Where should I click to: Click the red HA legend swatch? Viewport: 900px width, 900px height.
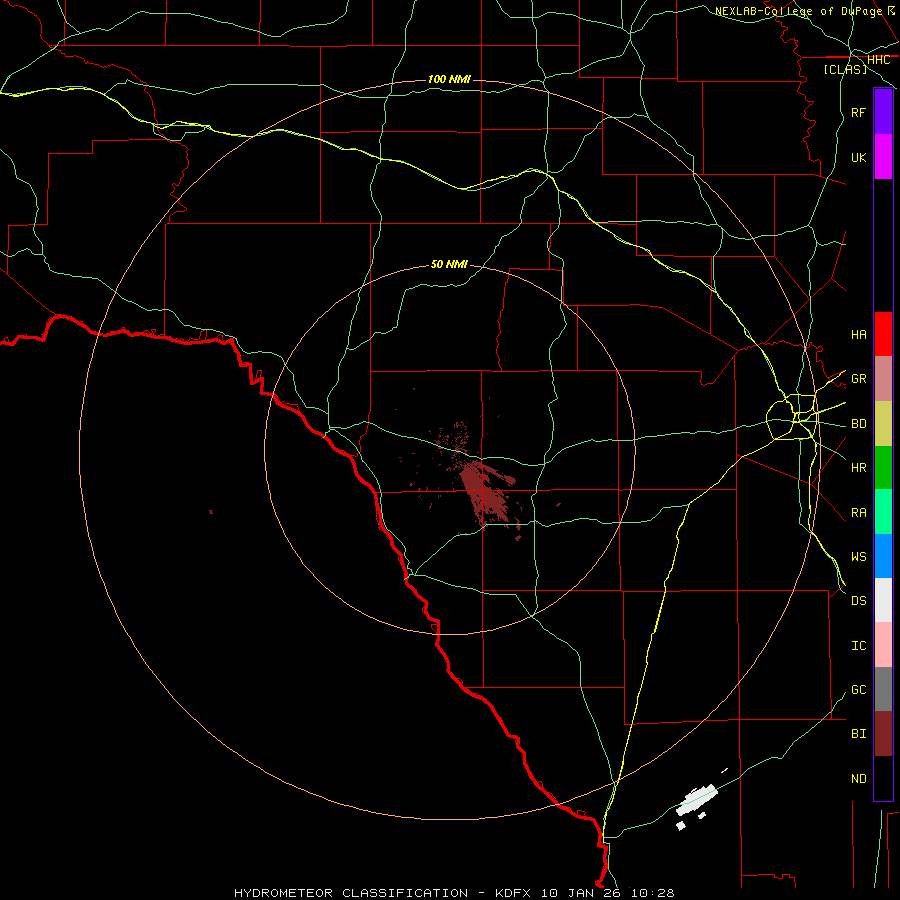coord(883,334)
